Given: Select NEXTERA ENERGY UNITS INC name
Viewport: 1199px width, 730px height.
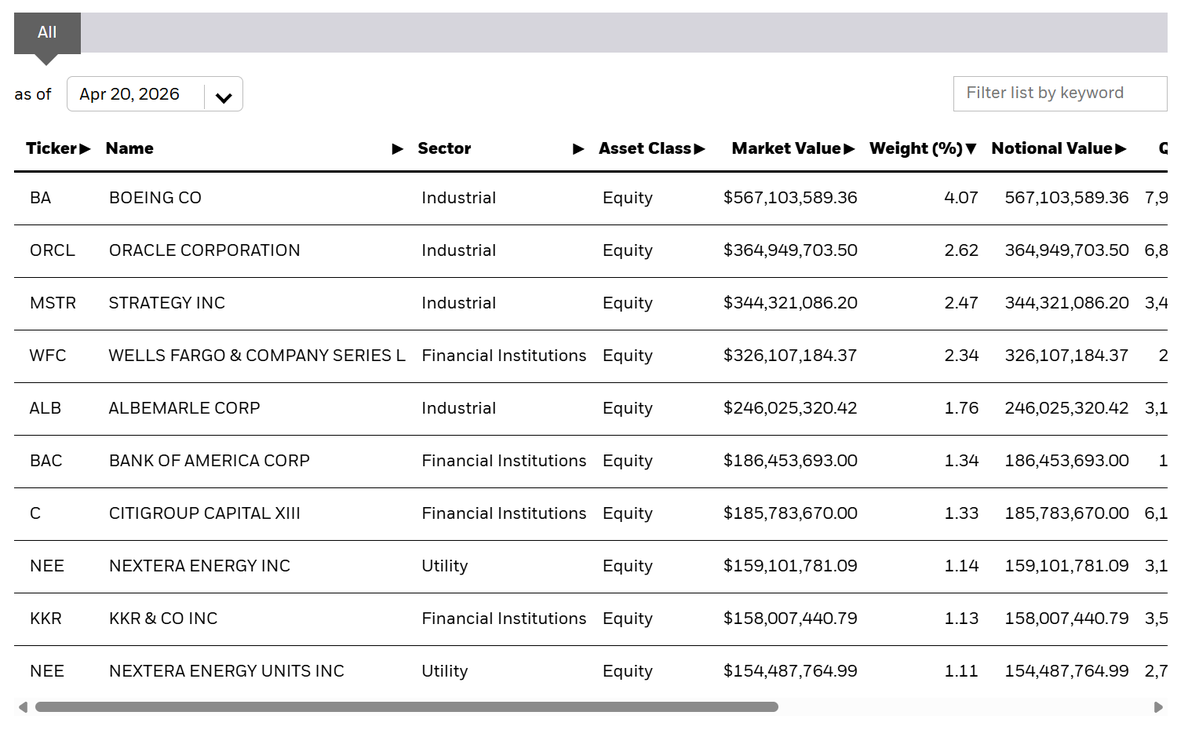Looking at the screenshot, I should click(x=226, y=673).
